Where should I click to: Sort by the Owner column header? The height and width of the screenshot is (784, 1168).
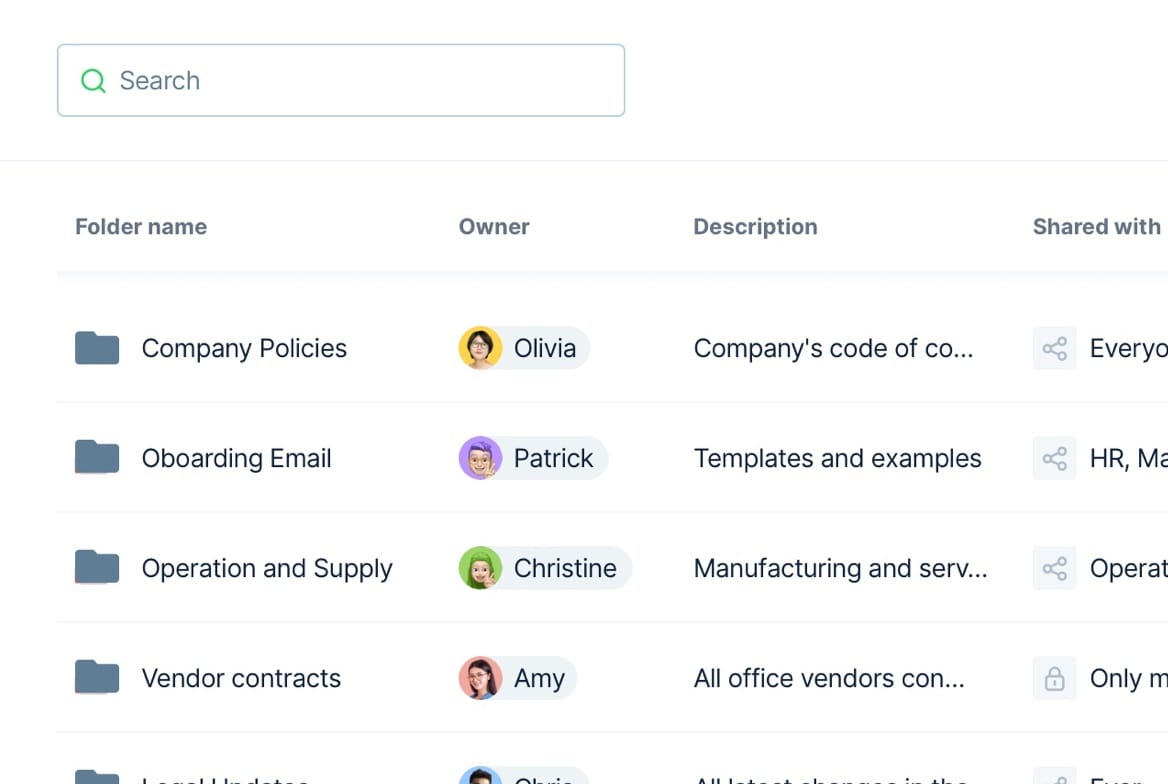[493, 227]
